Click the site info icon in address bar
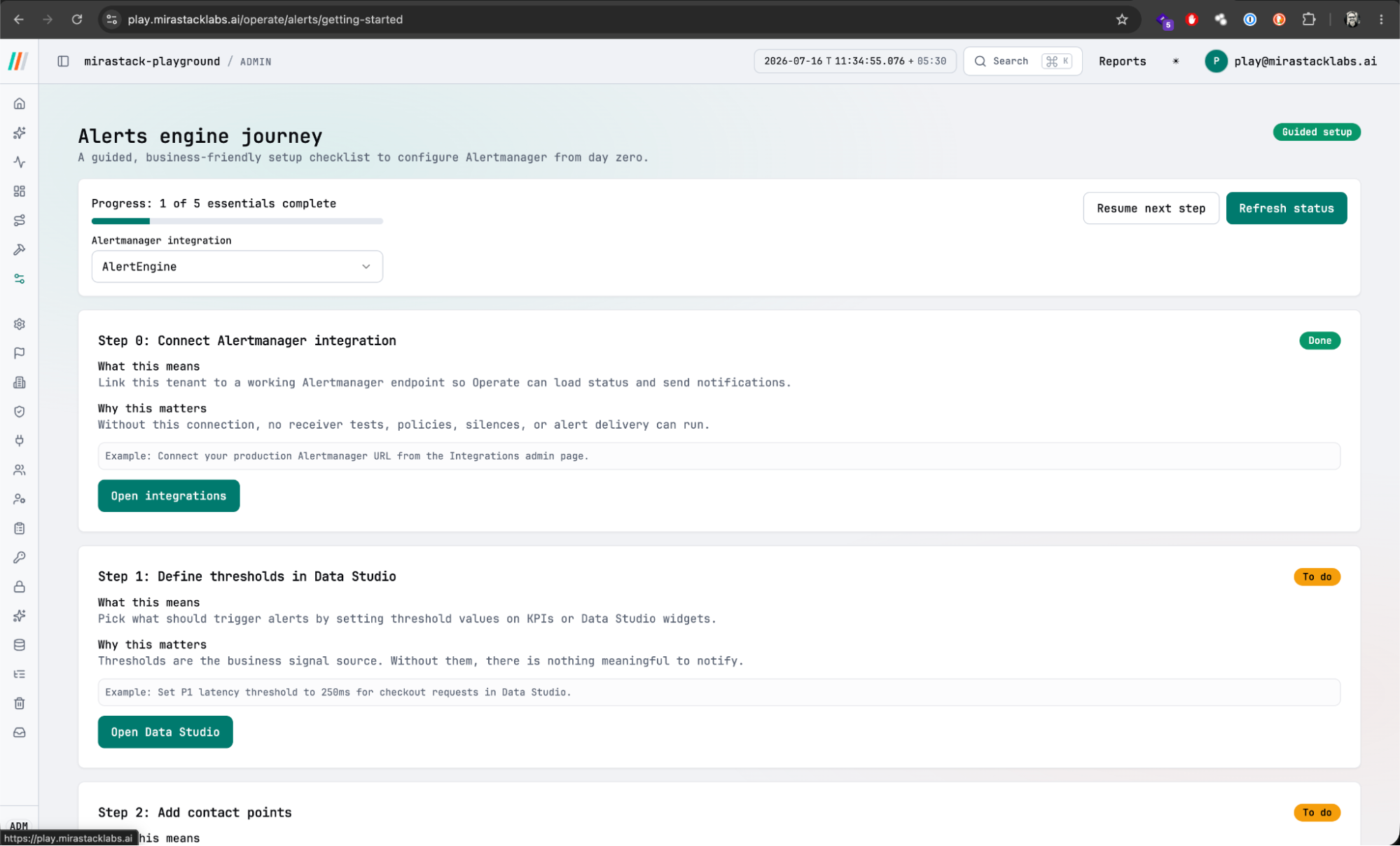This screenshot has width=1400, height=846. (112, 20)
